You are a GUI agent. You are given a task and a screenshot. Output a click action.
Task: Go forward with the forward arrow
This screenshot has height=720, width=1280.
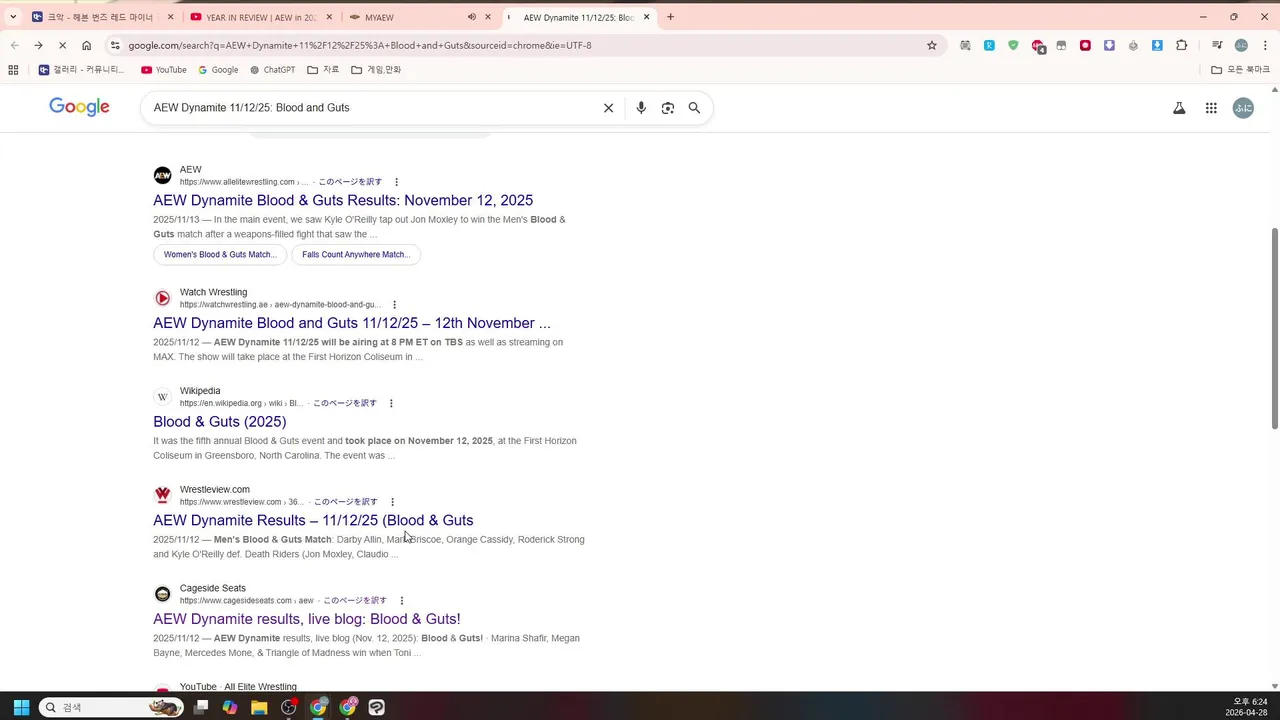(38, 45)
